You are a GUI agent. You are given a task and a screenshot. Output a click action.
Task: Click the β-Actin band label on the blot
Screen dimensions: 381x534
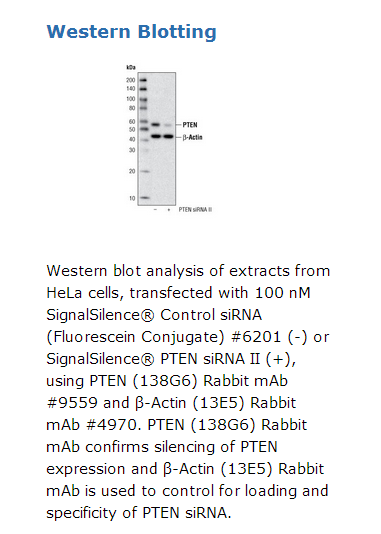coord(192,137)
